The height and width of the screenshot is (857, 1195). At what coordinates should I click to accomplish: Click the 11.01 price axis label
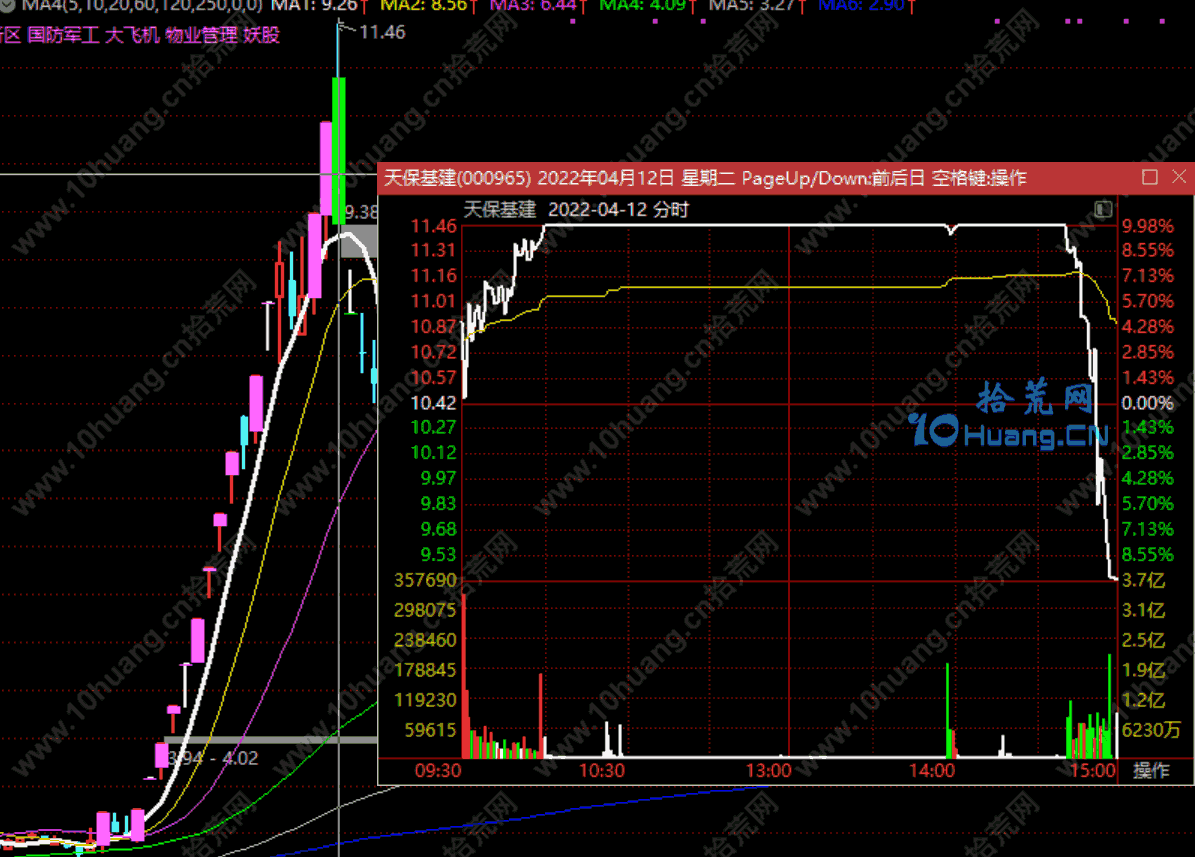click(434, 301)
